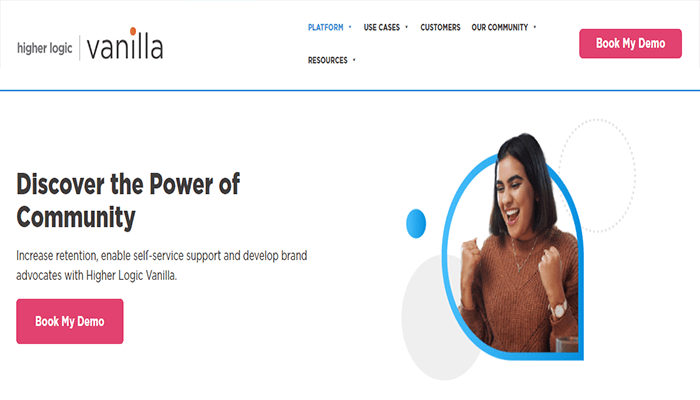Click the Increase retention description paragraph
The height and width of the screenshot is (400, 700).
click(162, 265)
